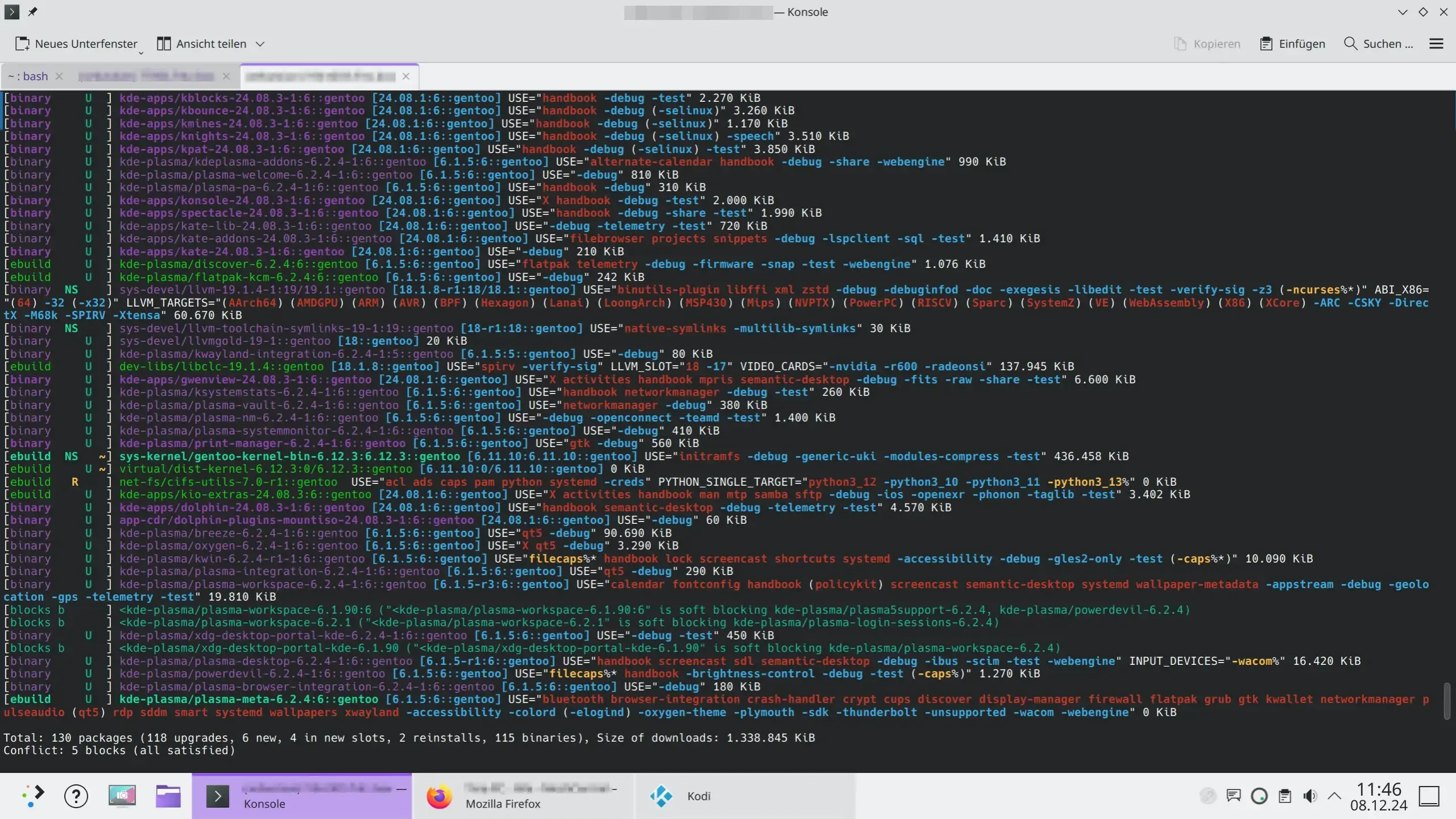Open the Neues Unterfenster dropdown arrow
Viewport: 1456px width, 819px height.
[141, 52]
